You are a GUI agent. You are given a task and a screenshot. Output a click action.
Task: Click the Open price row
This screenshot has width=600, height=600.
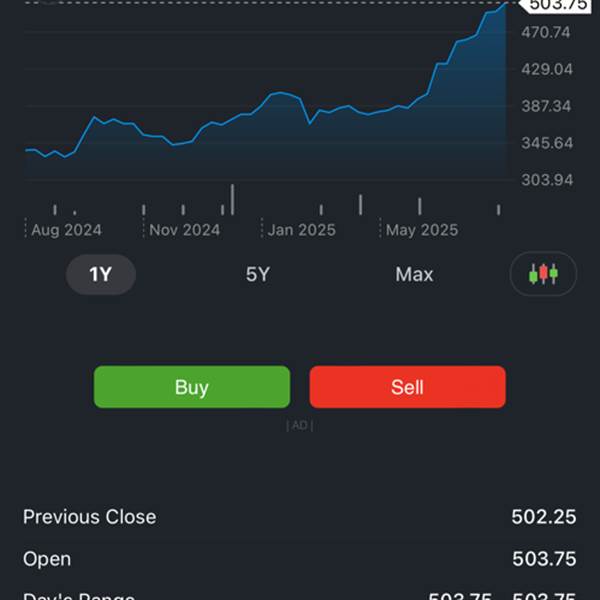pyautogui.click(x=300, y=559)
